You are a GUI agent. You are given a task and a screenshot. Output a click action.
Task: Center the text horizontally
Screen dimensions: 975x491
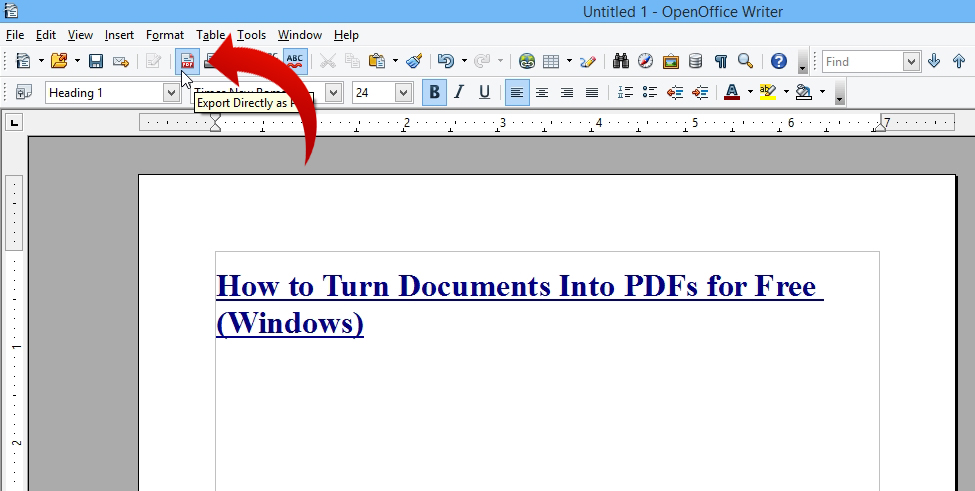(x=542, y=93)
